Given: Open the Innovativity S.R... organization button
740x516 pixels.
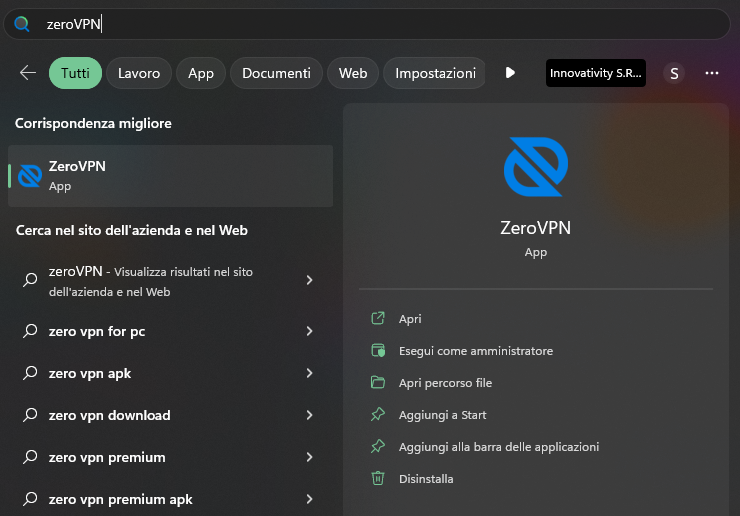Looking at the screenshot, I should [x=596, y=73].
